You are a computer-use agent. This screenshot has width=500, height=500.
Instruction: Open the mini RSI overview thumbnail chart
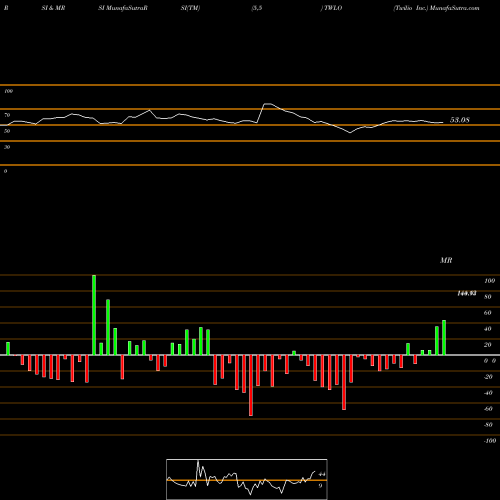(247, 479)
